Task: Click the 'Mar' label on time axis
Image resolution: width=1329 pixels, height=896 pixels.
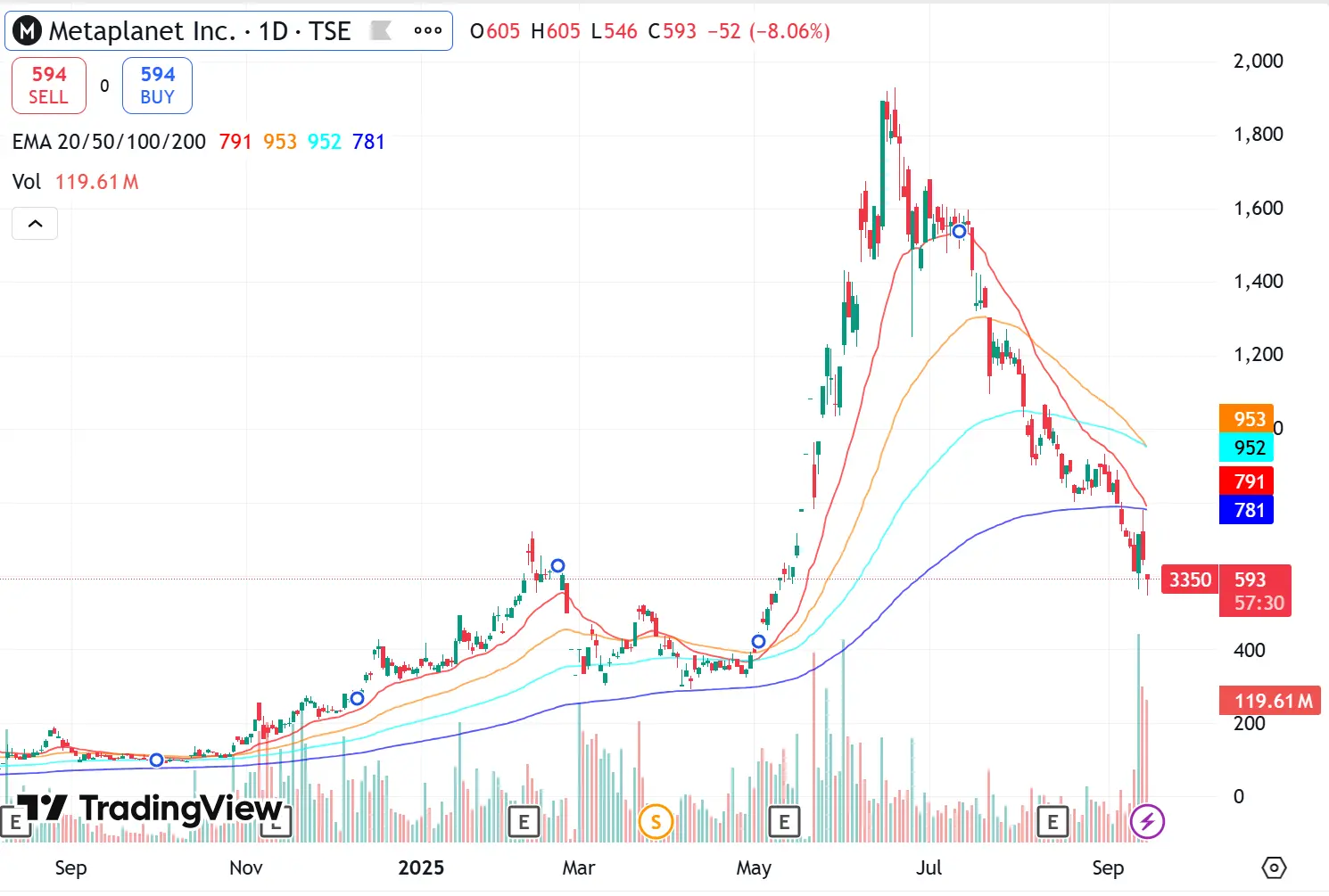Action: tap(578, 867)
